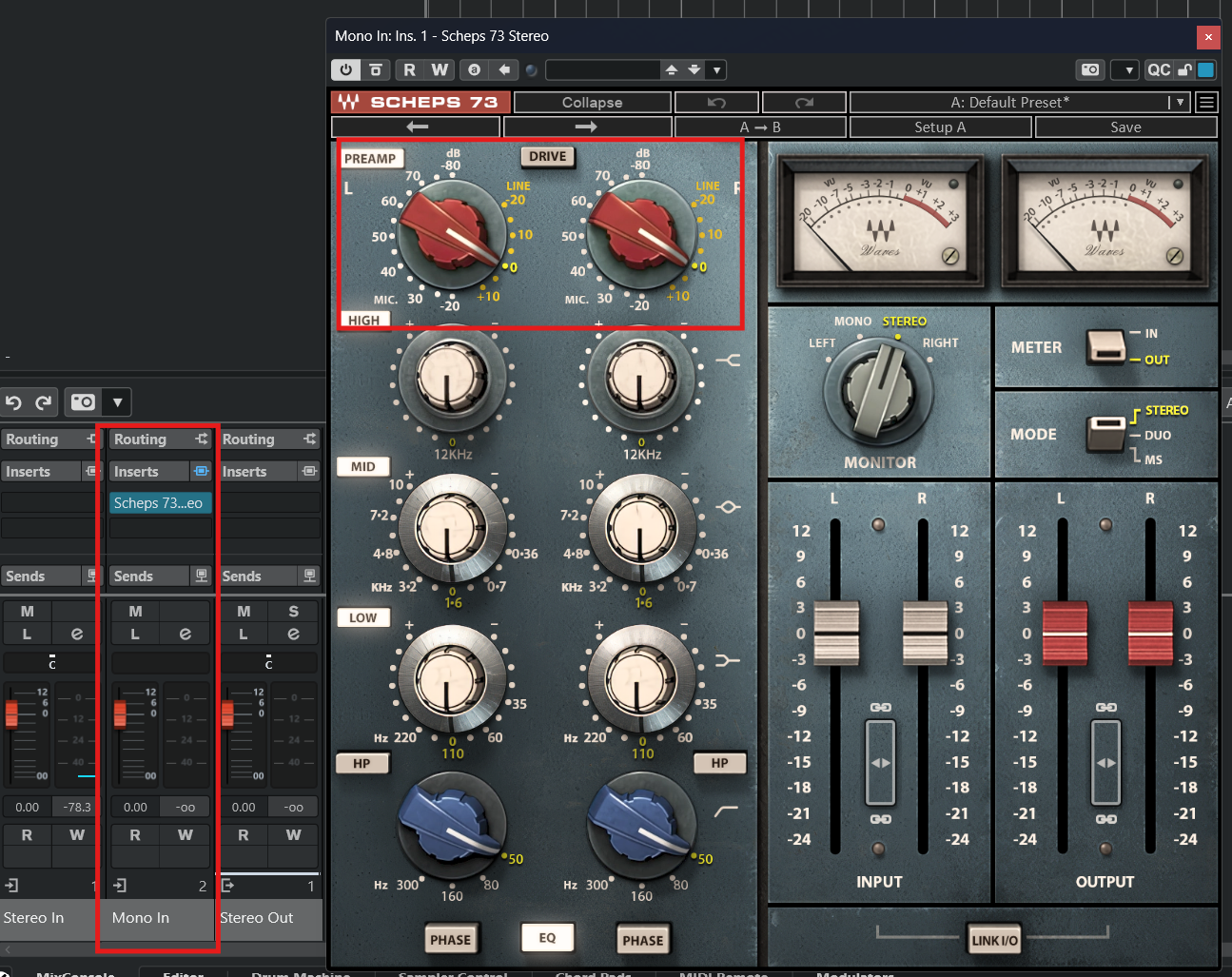The width and height of the screenshot is (1232, 977).
Task: Click the plugin A/B compare icon
Action: click(x=474, y=69)
